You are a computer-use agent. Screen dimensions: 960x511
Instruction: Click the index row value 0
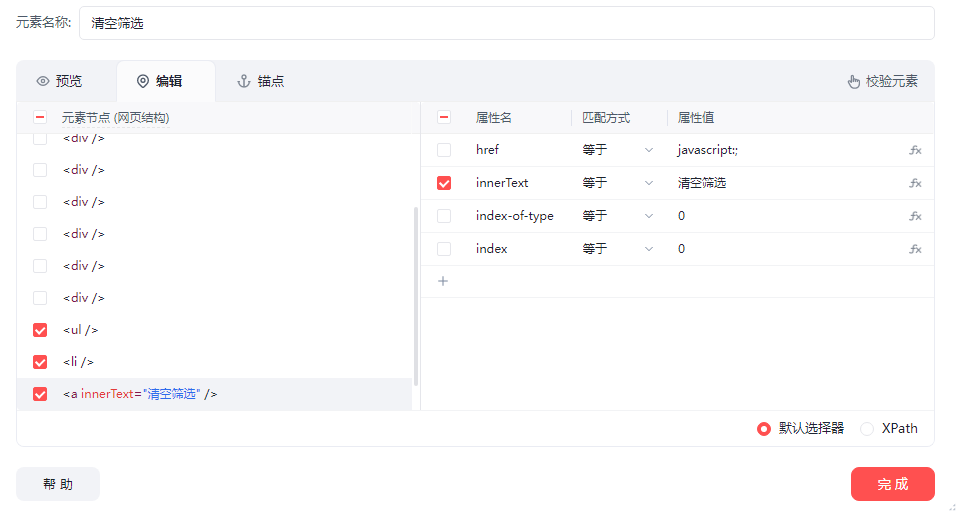tap(681, 249)
